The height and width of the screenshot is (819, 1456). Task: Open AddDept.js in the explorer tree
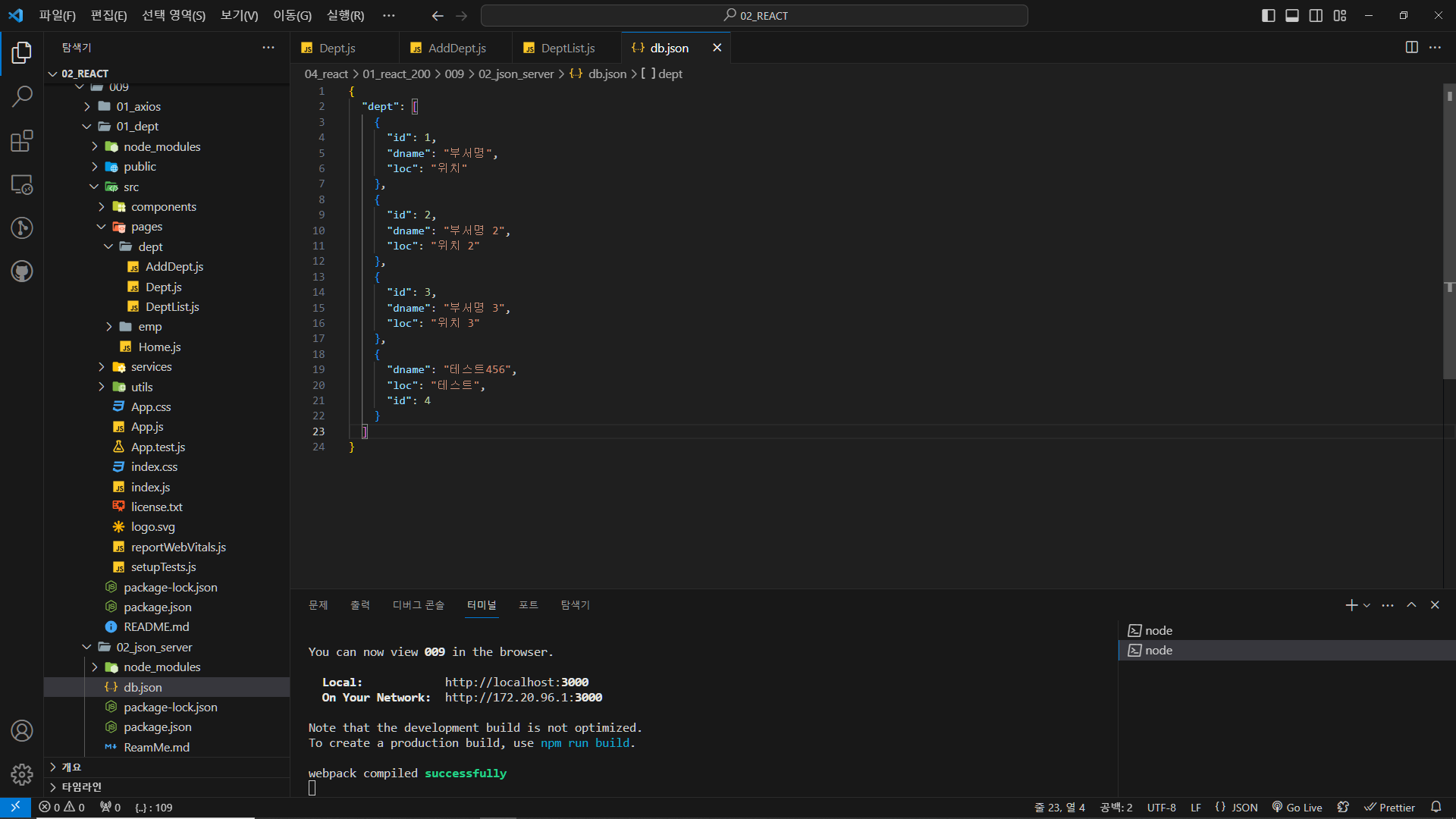174,267
